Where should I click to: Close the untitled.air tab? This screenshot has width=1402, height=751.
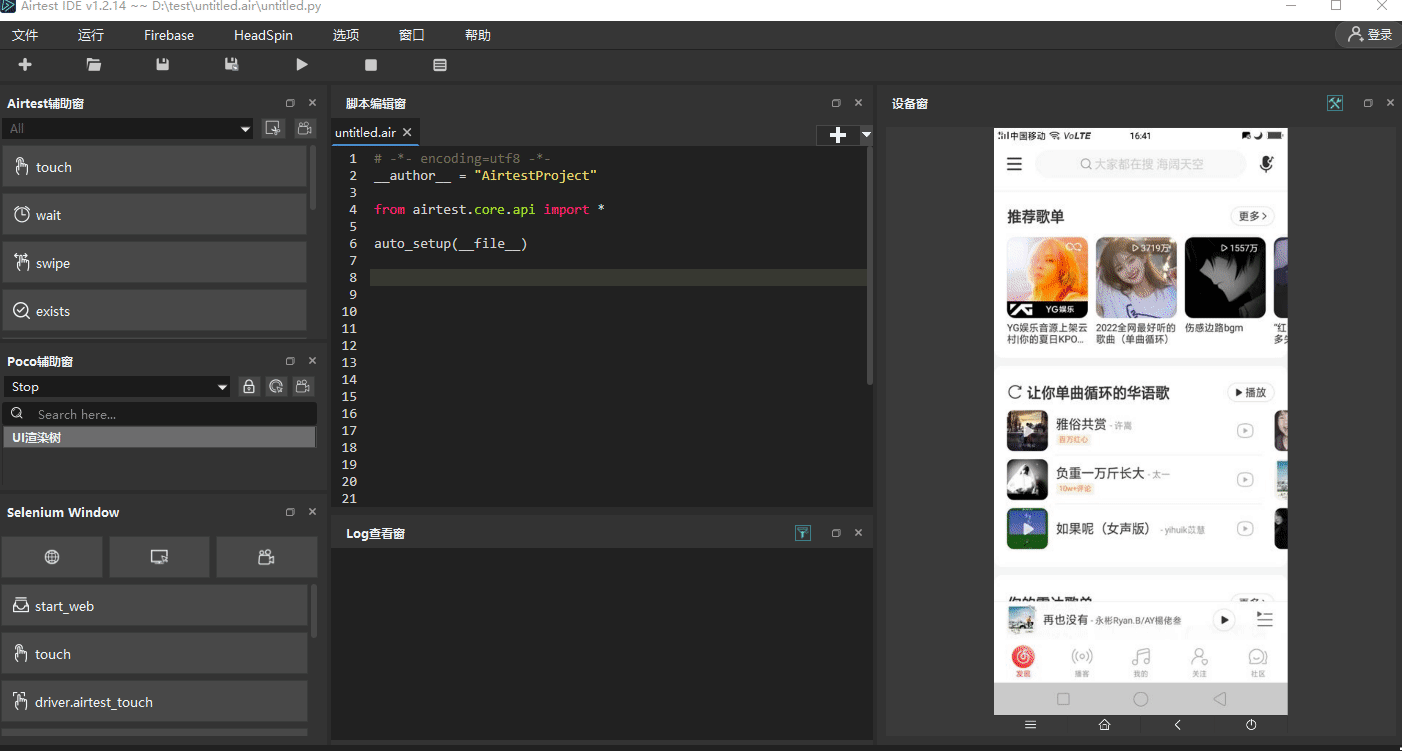click(x=407, y=133)
